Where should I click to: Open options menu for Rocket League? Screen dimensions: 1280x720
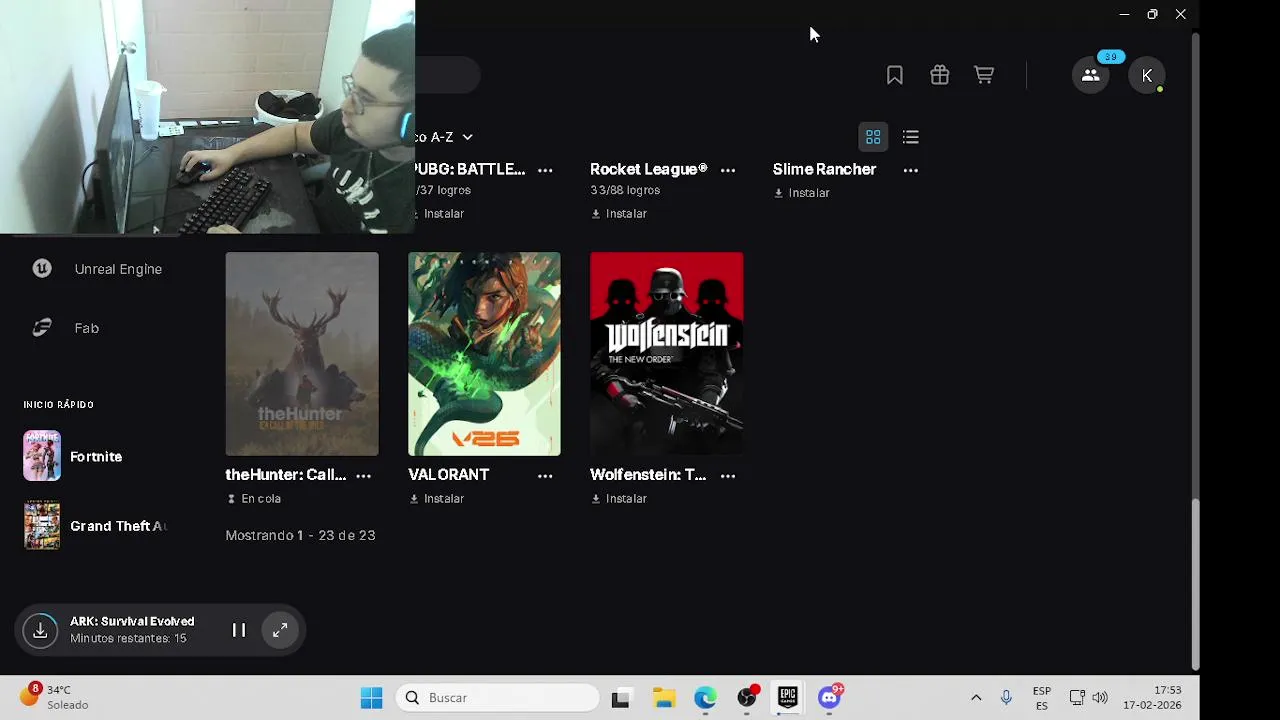pos(728,170)
